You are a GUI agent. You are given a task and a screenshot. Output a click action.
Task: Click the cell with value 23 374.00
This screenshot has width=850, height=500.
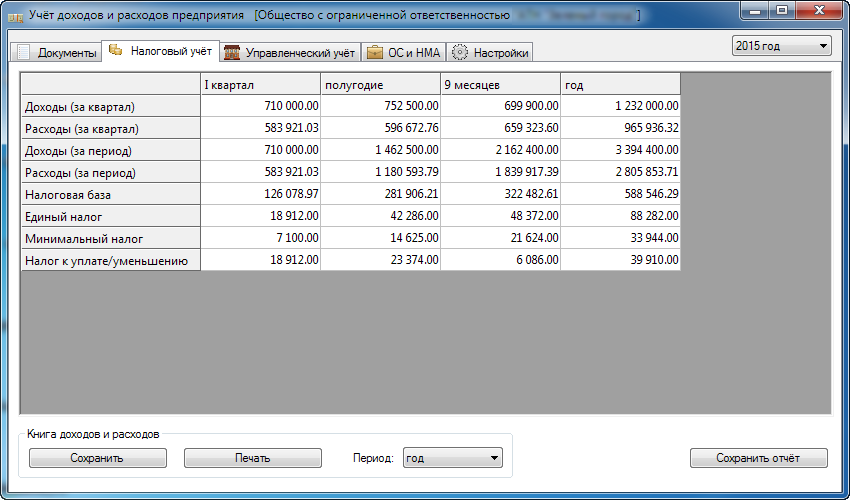coord(381,260)
